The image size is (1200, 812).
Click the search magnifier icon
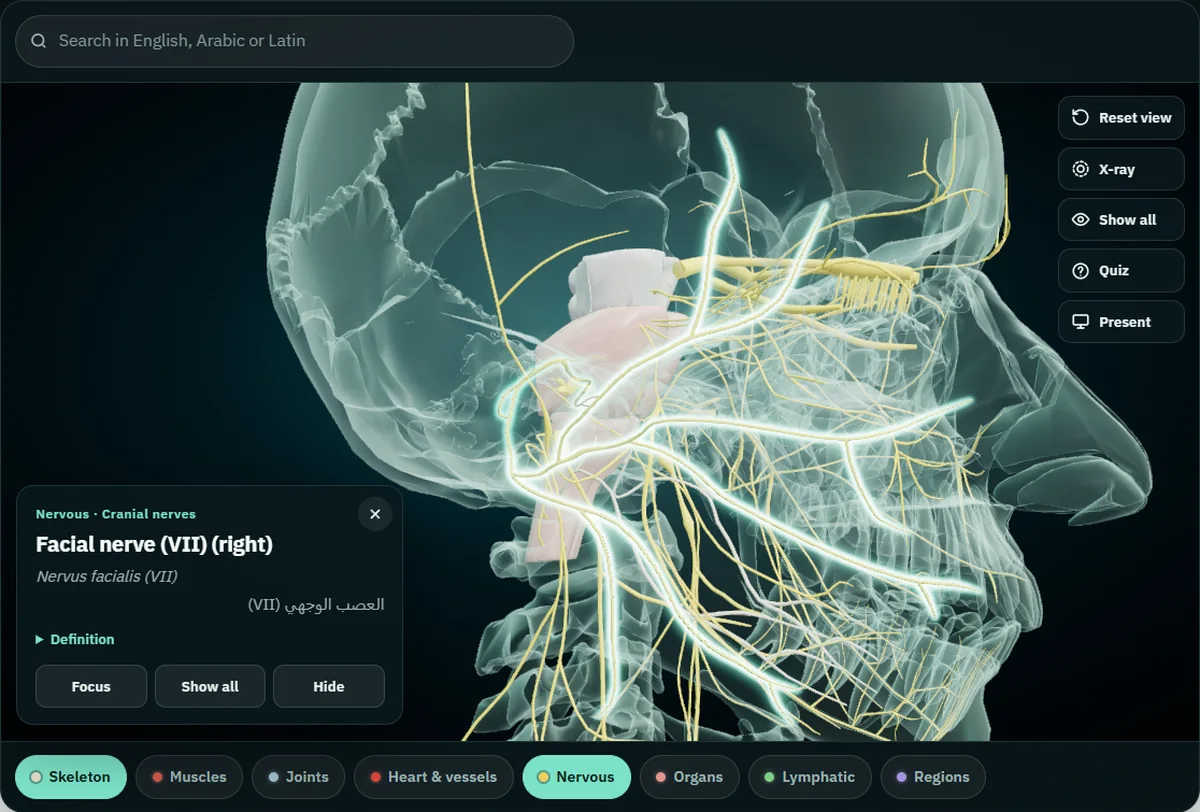click(x=39, y=41)
